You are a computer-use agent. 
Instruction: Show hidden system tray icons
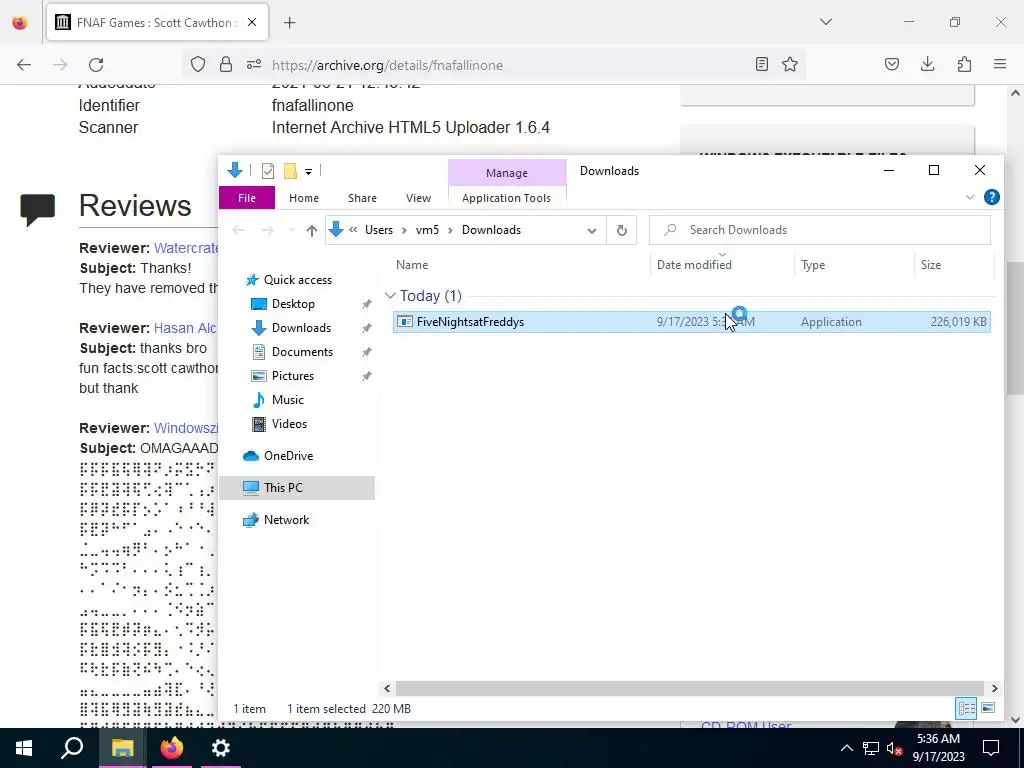(x=846, y=748)
